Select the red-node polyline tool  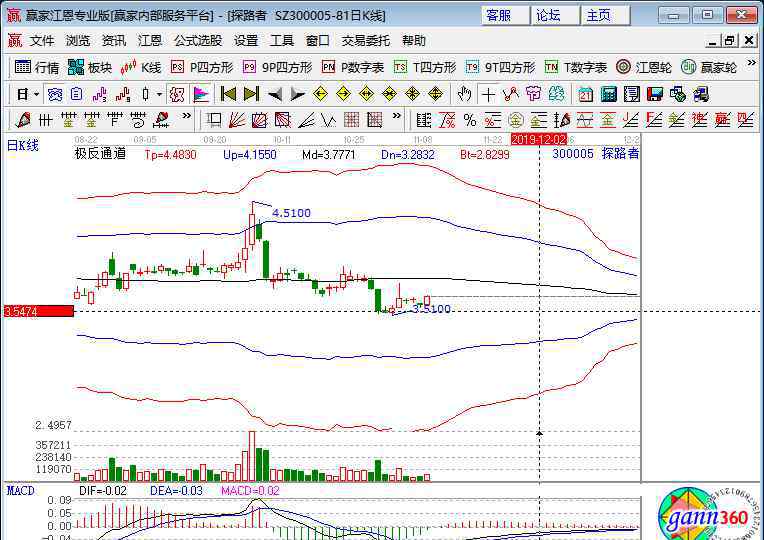click(x=511, y=94)
